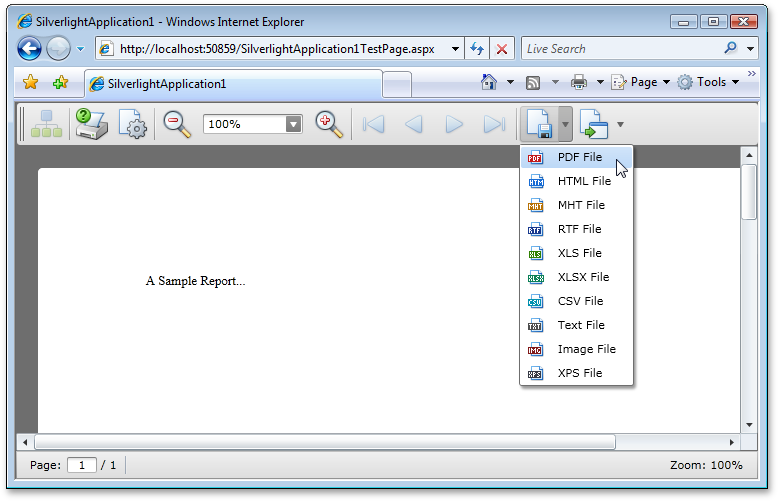Image resolution: width=778 pixels, height=501 pixels.
Task: Click the vertical scrollbar down arrow
Action: [x=749, y=425]
